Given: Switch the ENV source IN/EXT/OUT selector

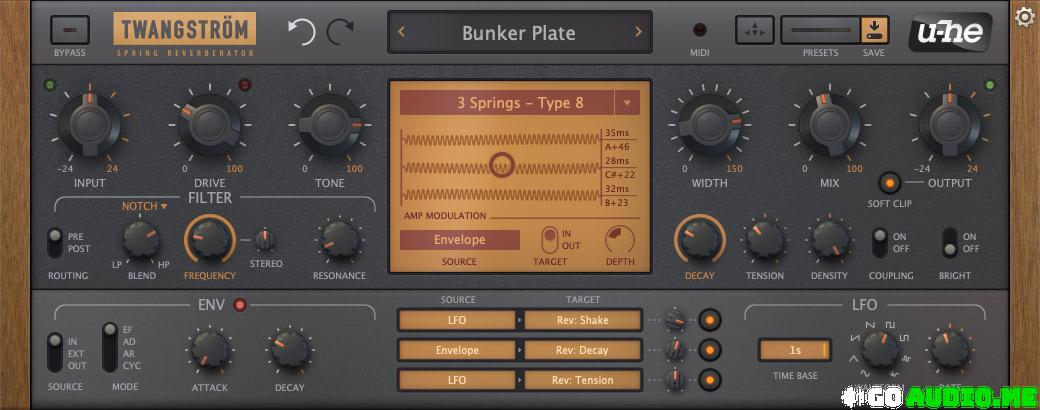Looking at the screenshot, I should (56, 353).
